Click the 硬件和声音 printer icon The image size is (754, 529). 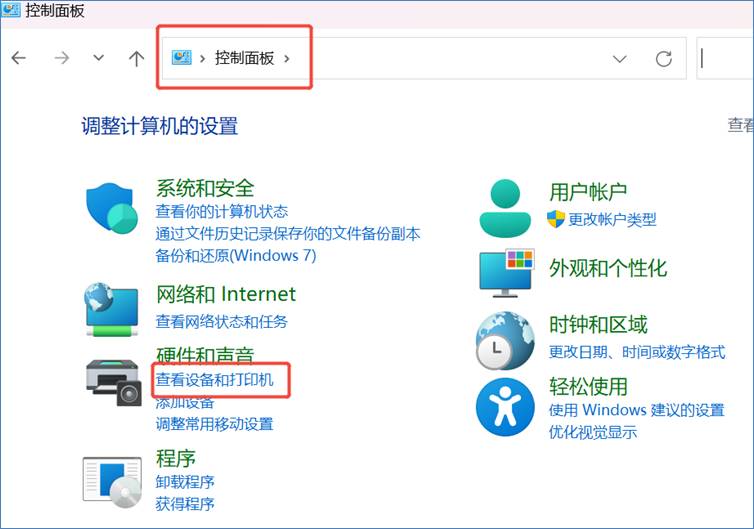click(114, 383)
